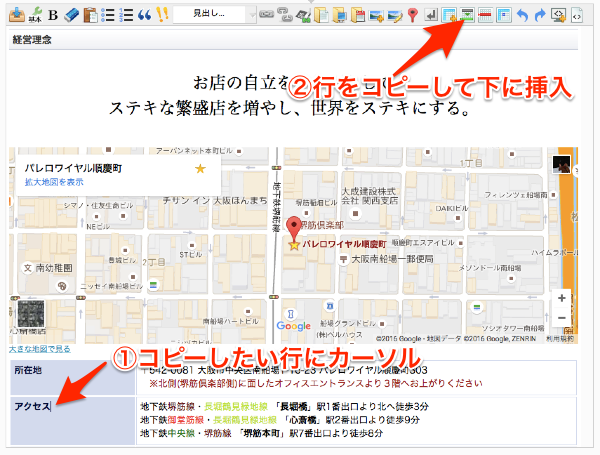
Task: Click the 心斎橋 station access line
Action: [x=280, y=420]
